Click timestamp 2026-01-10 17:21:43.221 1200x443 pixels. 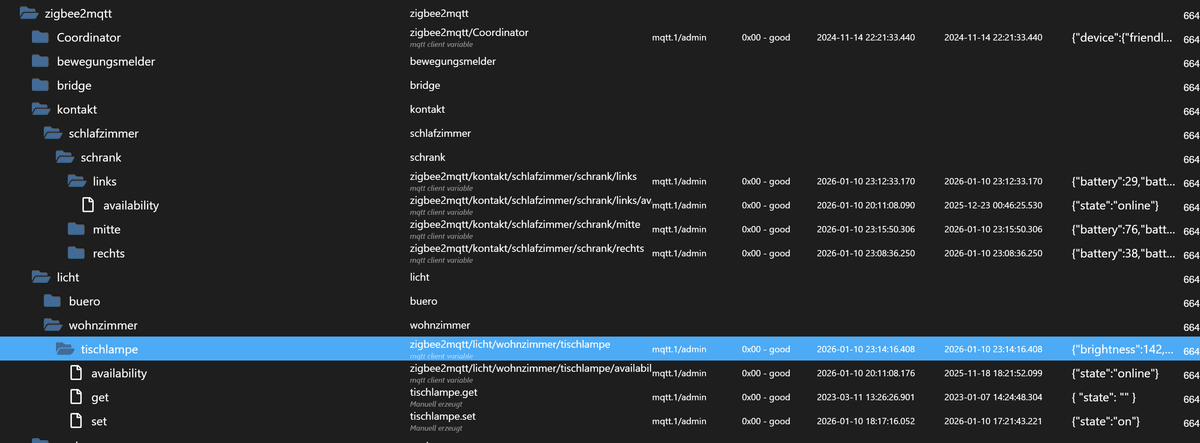click(x=993, y=421)
